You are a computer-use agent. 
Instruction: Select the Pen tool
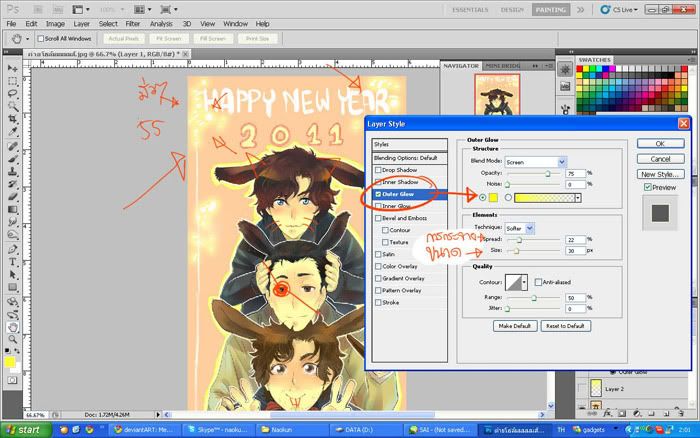[x=11, y=249]
